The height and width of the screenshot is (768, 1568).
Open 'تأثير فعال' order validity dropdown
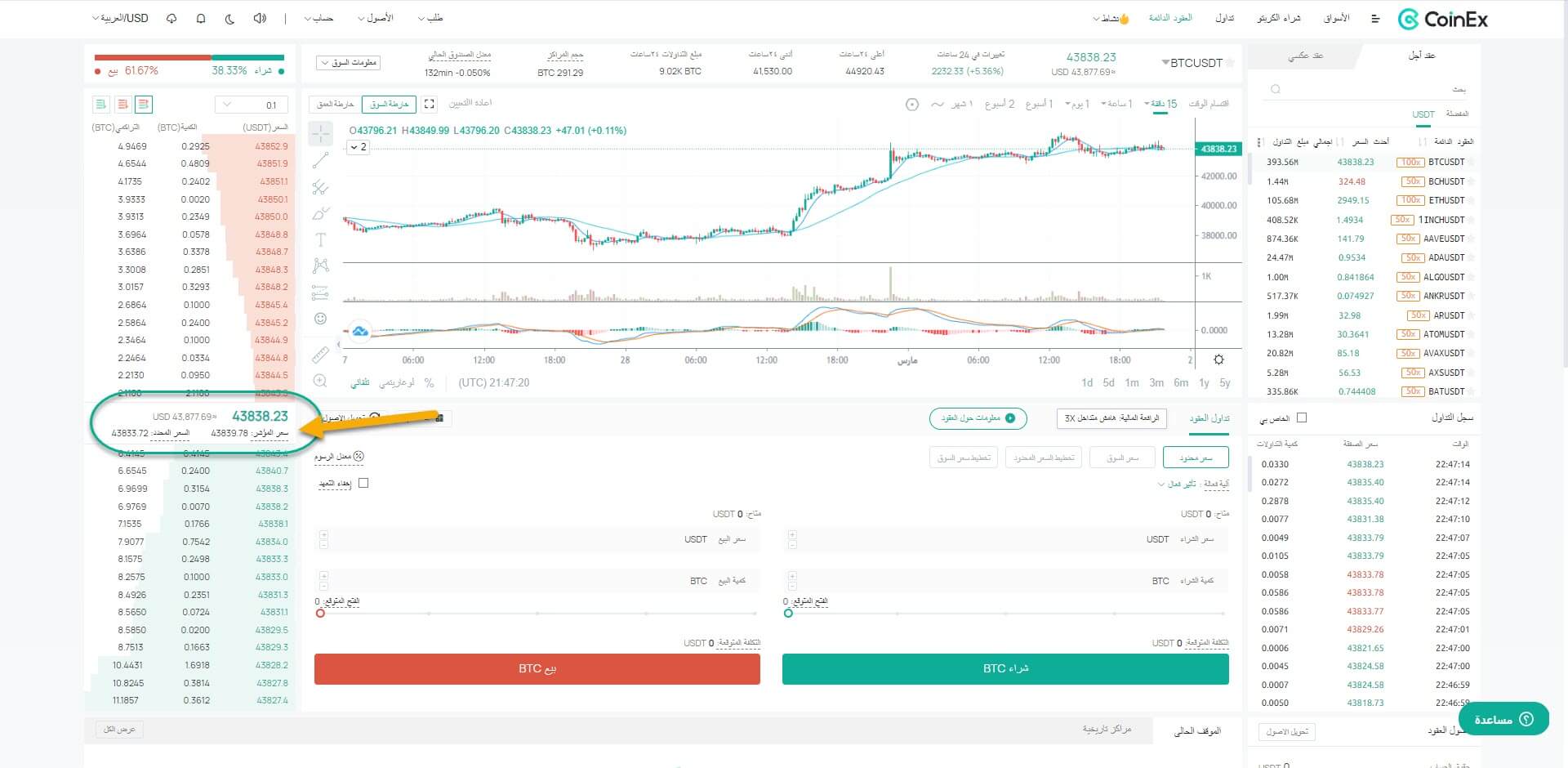coord(1177,484)
